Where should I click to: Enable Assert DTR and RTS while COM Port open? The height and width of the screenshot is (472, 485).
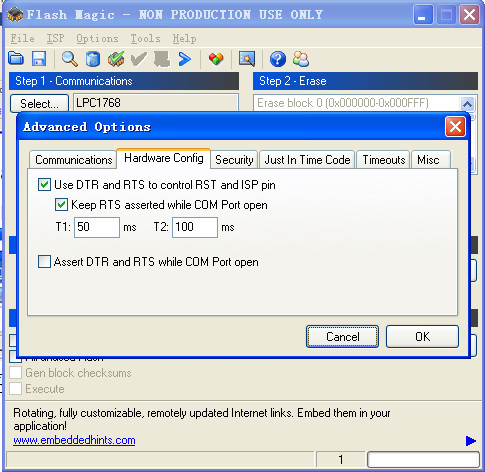click(44, 262)
